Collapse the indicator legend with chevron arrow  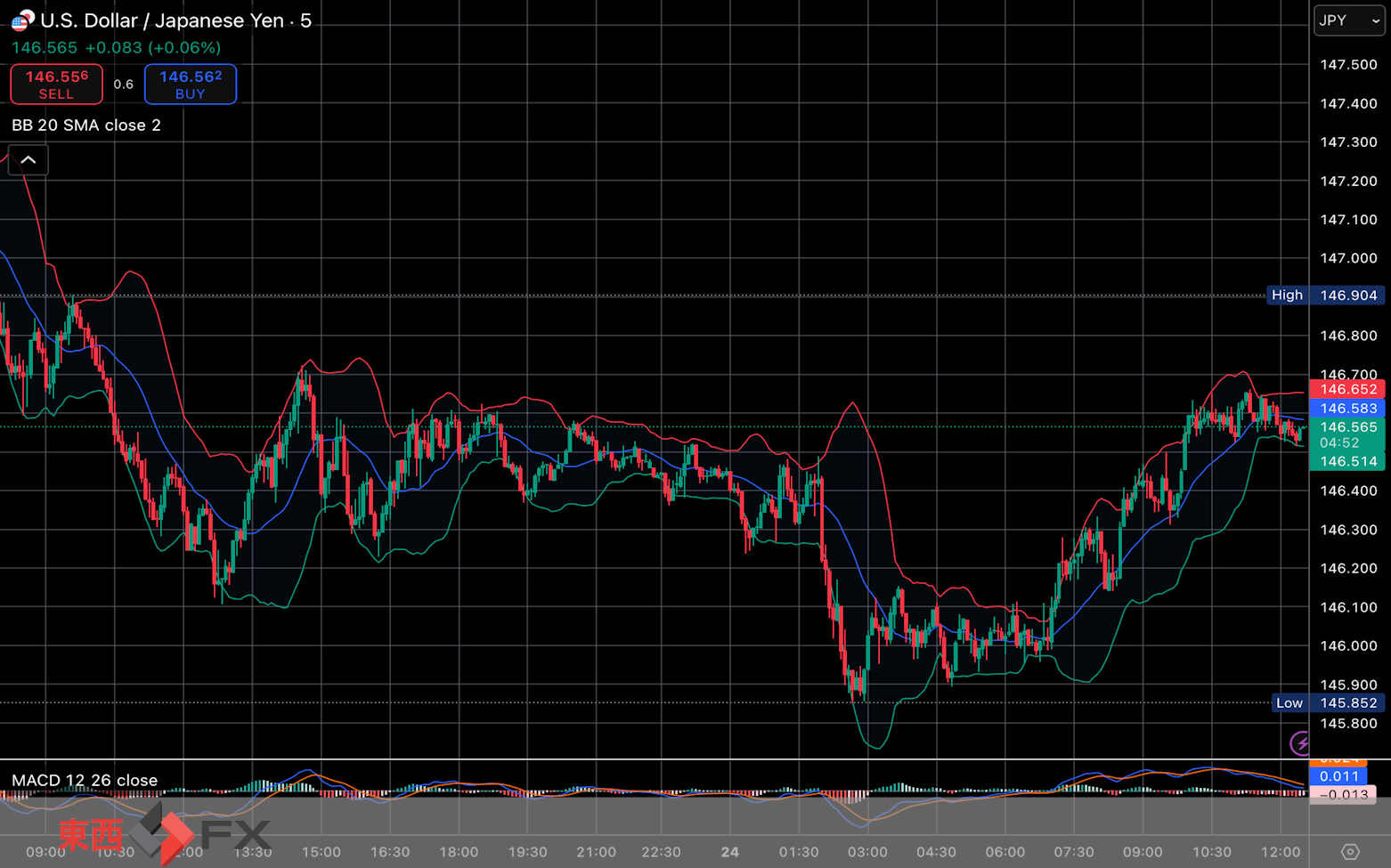click(x=28, y=160)
